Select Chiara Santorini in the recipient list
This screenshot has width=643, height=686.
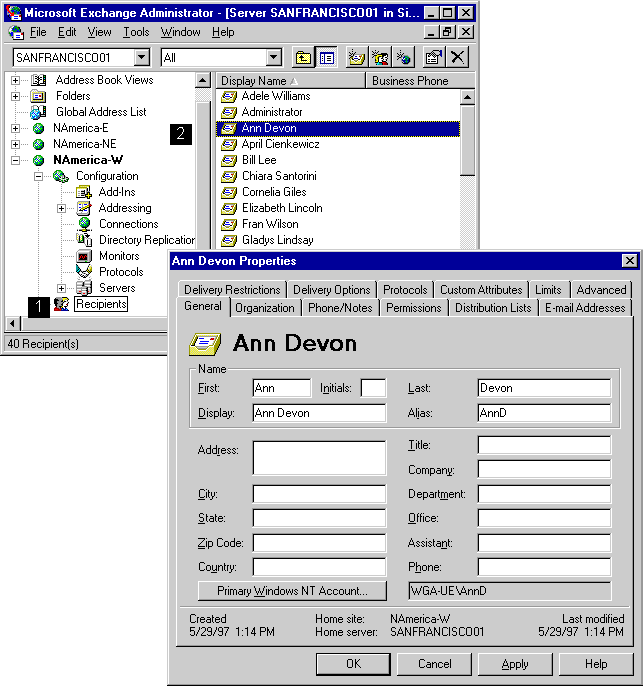279,176
